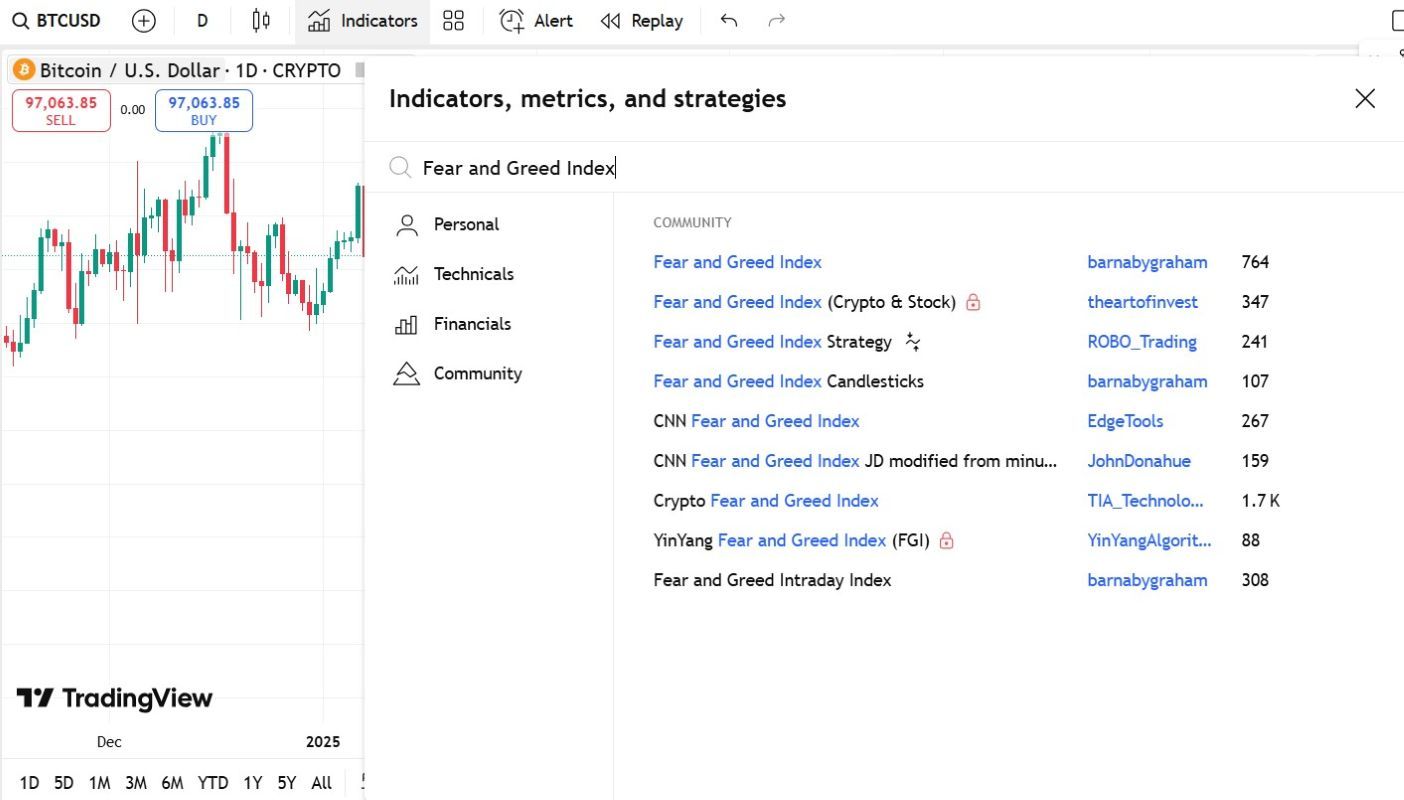Set chart range to YTD

[x=213, y=783]
